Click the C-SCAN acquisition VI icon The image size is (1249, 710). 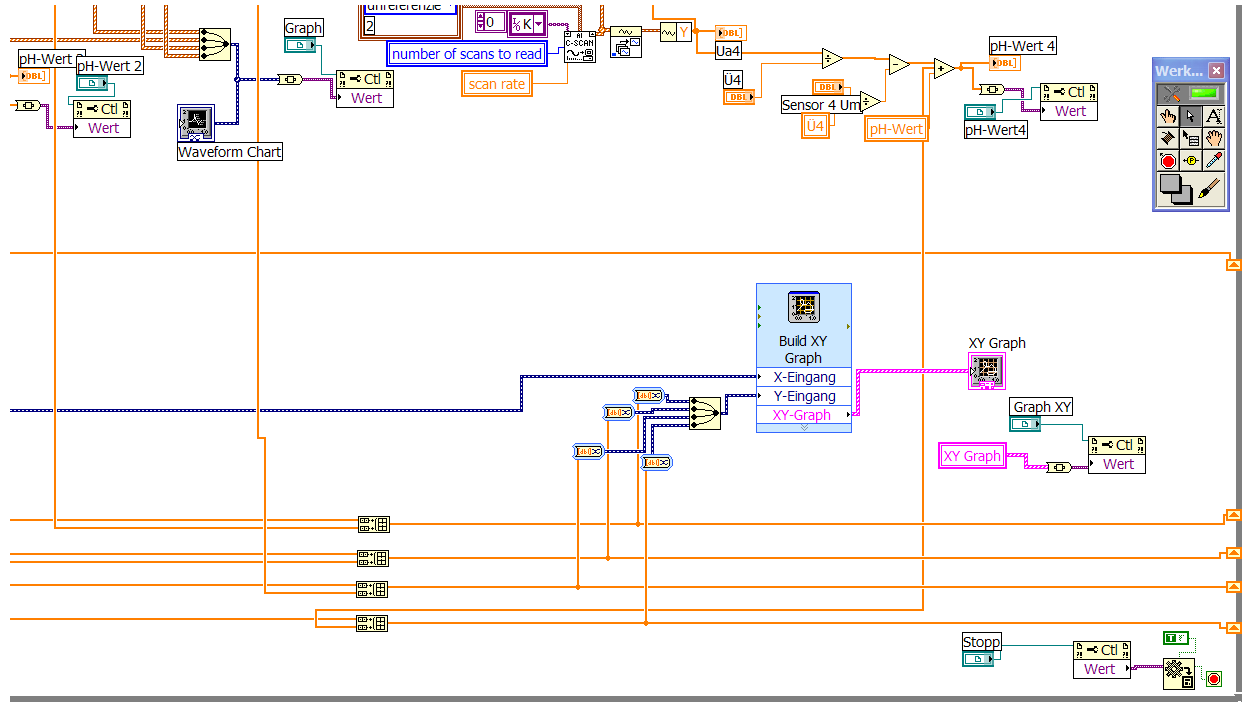point(579,47)
